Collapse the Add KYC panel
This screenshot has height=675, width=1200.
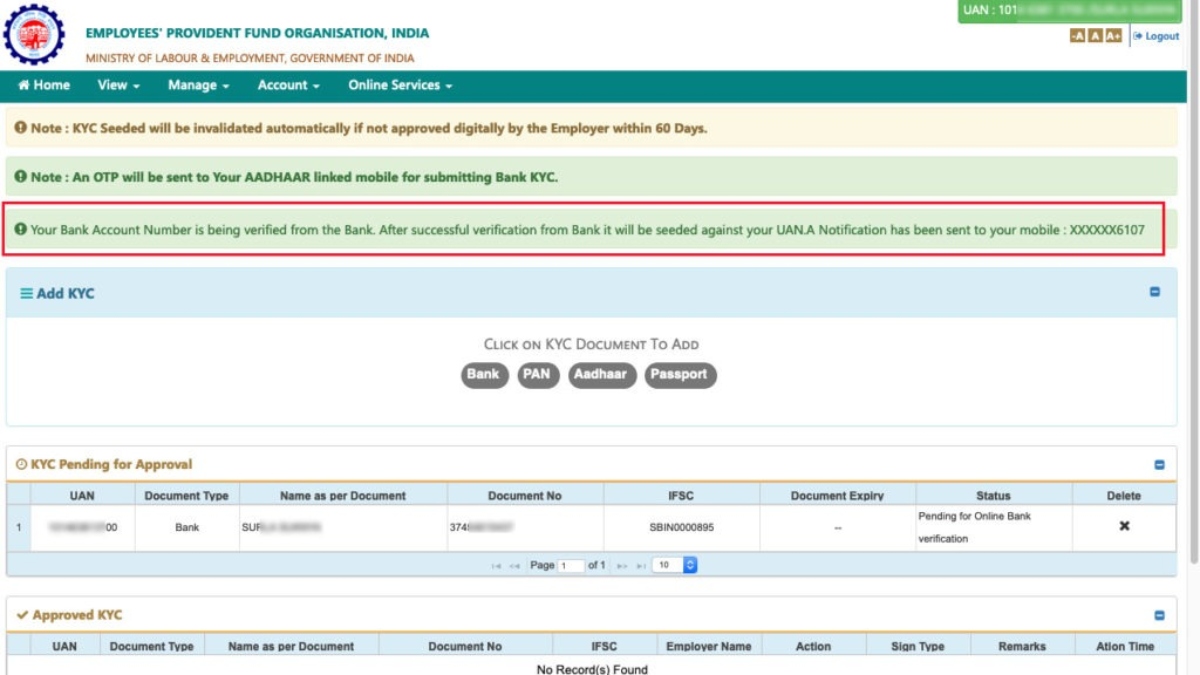click(x=1155, y=292)
